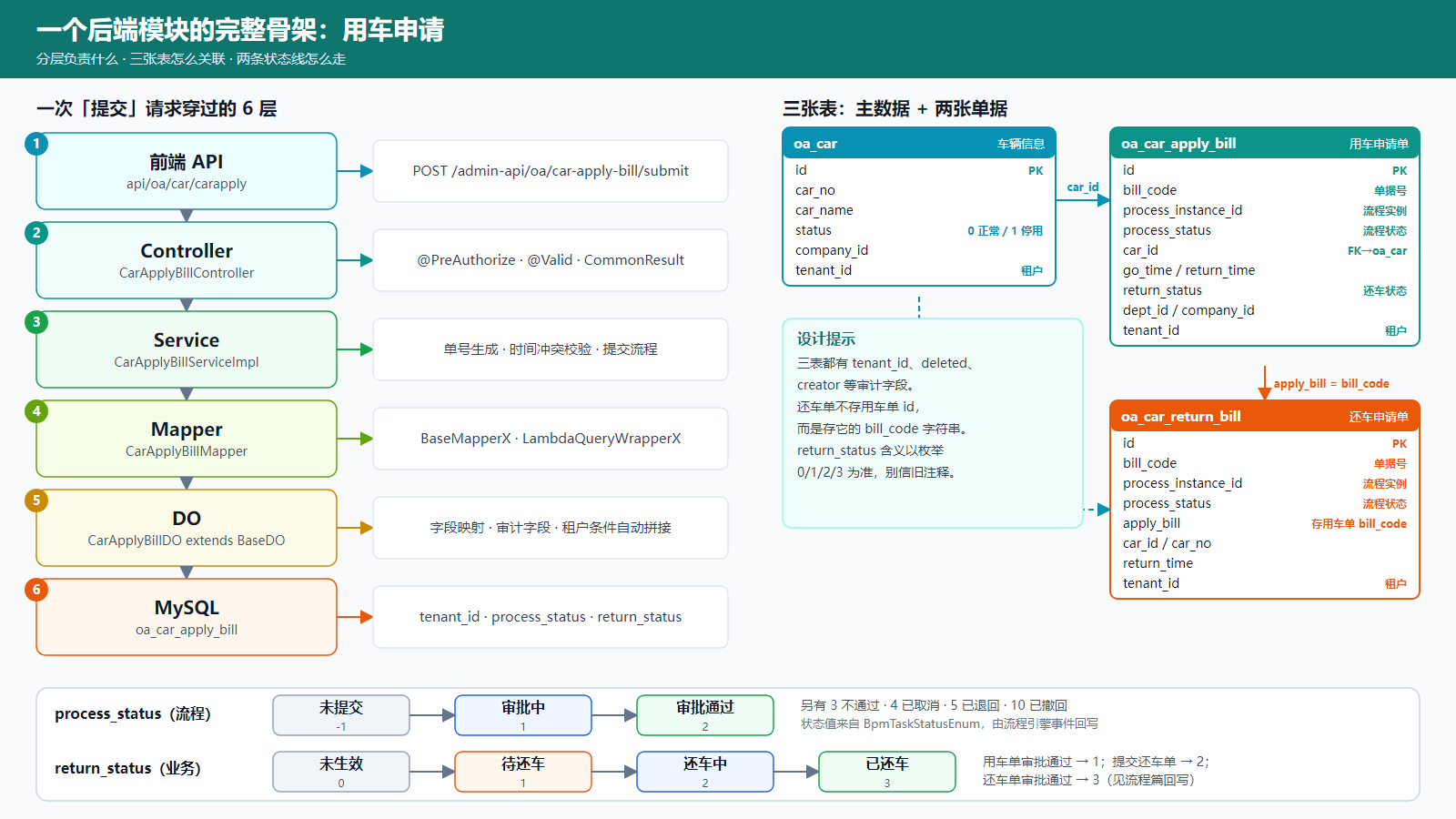Click tenant_id · process_status · return_status description

coord(551,617)
